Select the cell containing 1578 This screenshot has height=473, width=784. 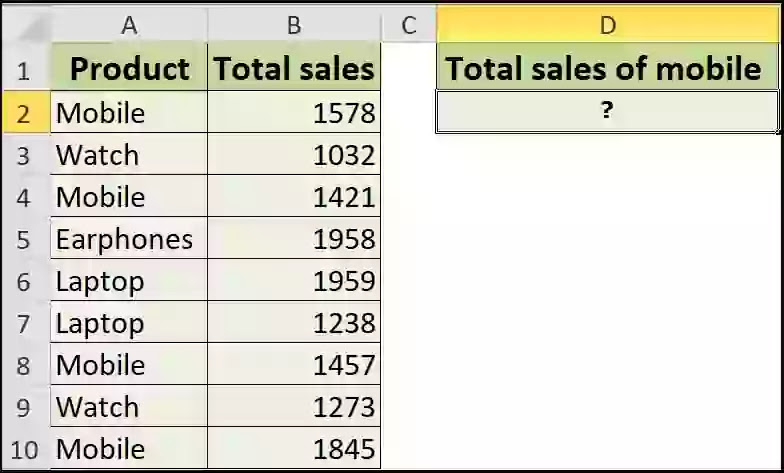pos(294,112)
